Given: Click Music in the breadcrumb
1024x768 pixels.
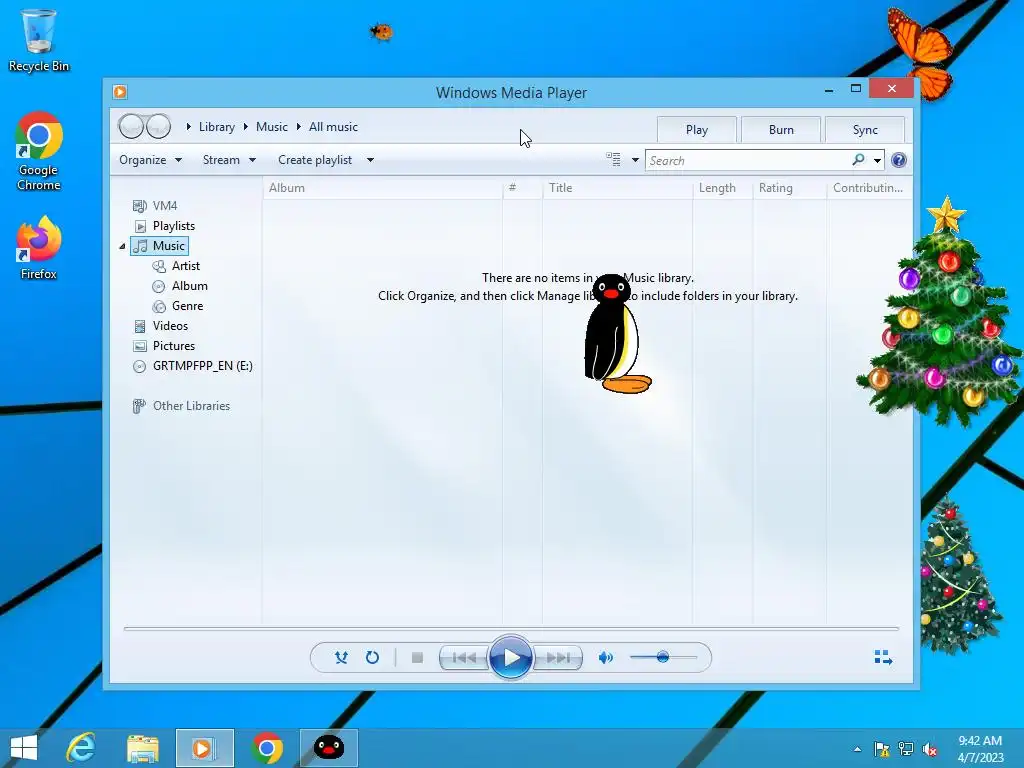Looking at the screenshot, I should click(272, 127).
